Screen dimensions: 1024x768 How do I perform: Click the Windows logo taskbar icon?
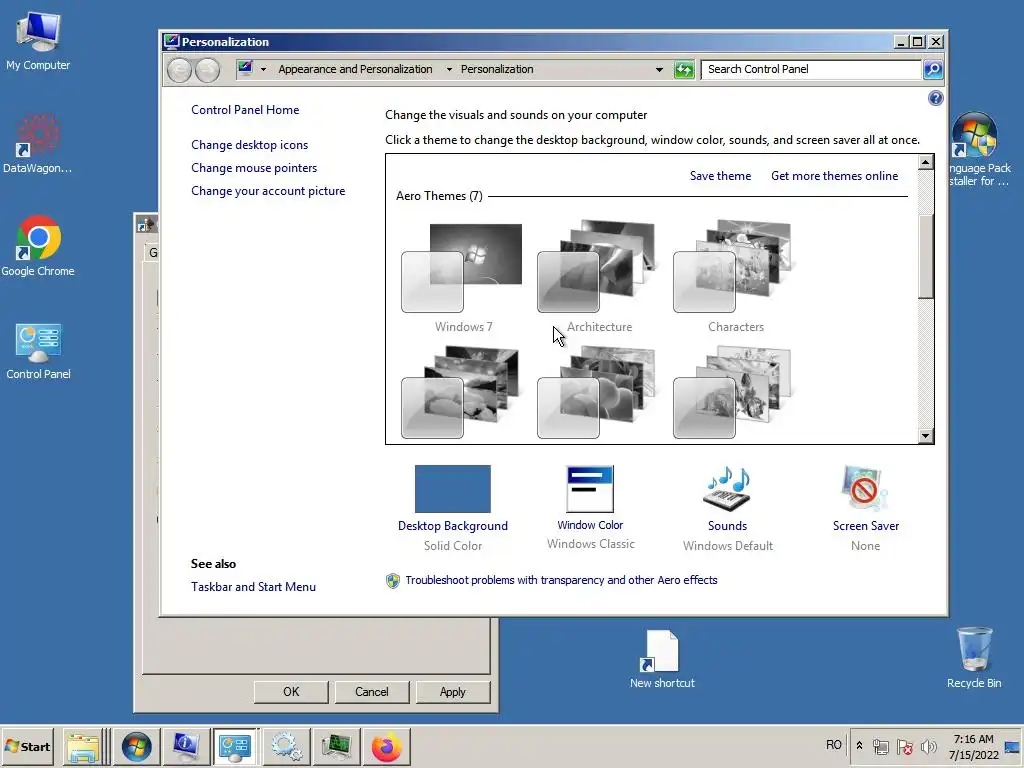[136, 746]
